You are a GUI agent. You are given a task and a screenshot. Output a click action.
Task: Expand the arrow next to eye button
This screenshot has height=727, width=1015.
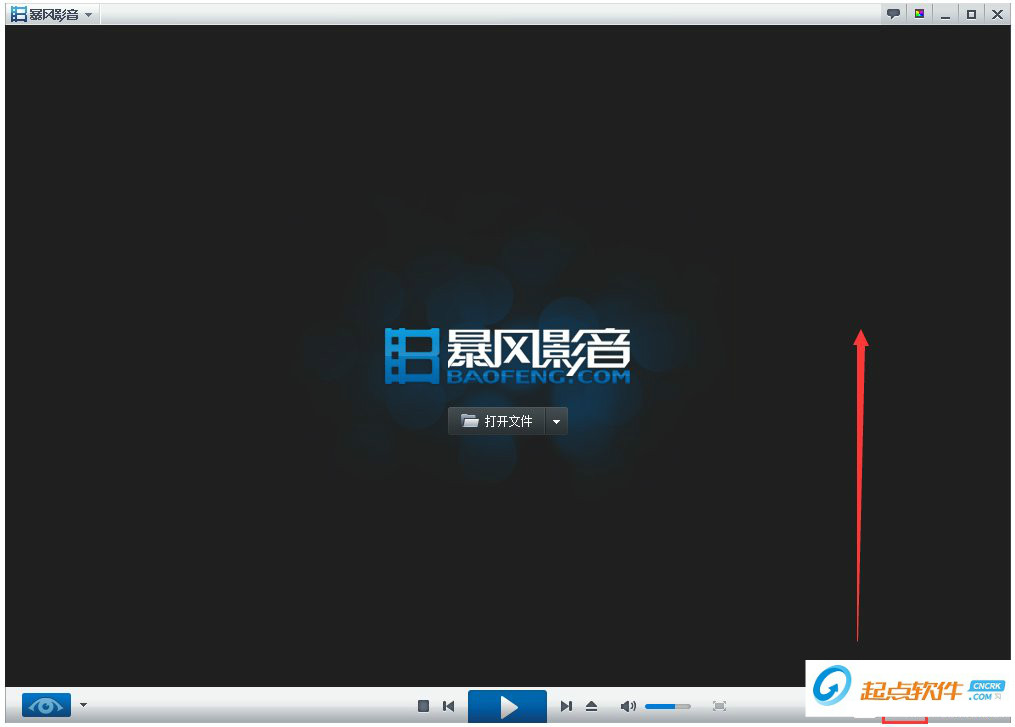coord(84,704)
